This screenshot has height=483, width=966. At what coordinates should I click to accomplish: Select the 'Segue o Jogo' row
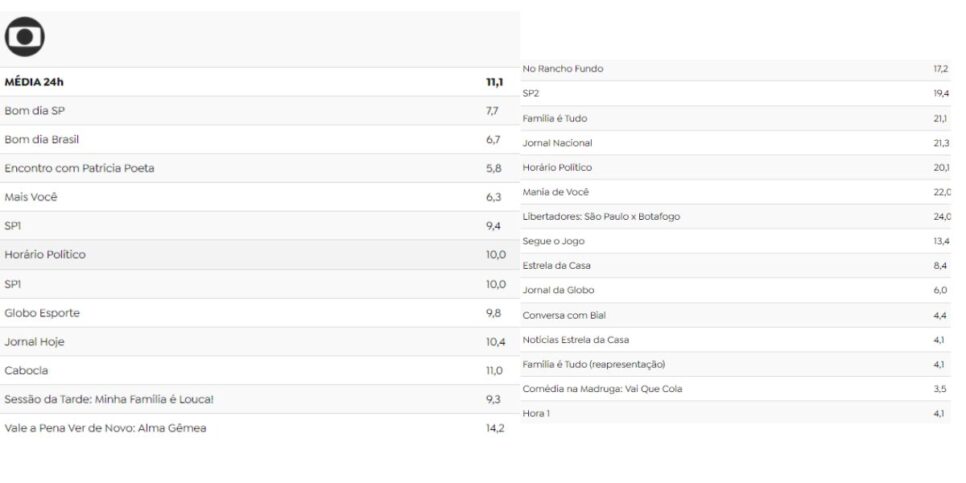736,241
